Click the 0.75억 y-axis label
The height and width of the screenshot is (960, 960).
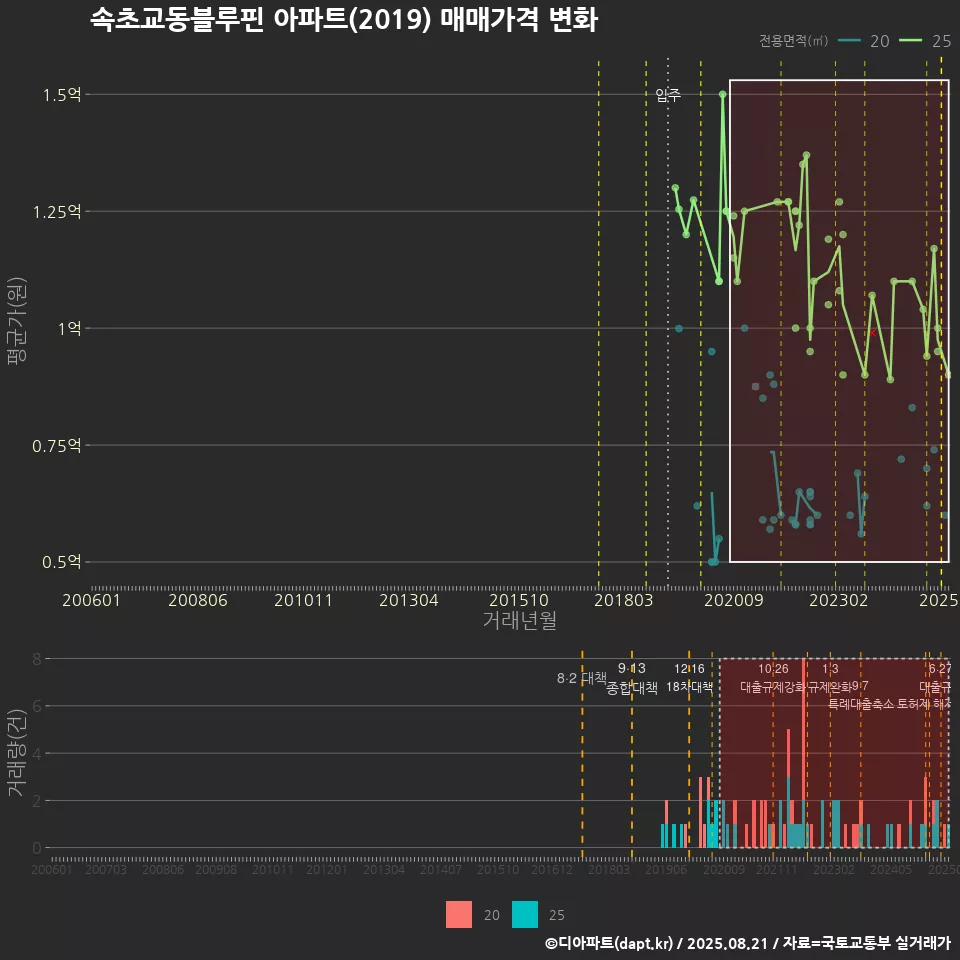click(x=57, y=446)
